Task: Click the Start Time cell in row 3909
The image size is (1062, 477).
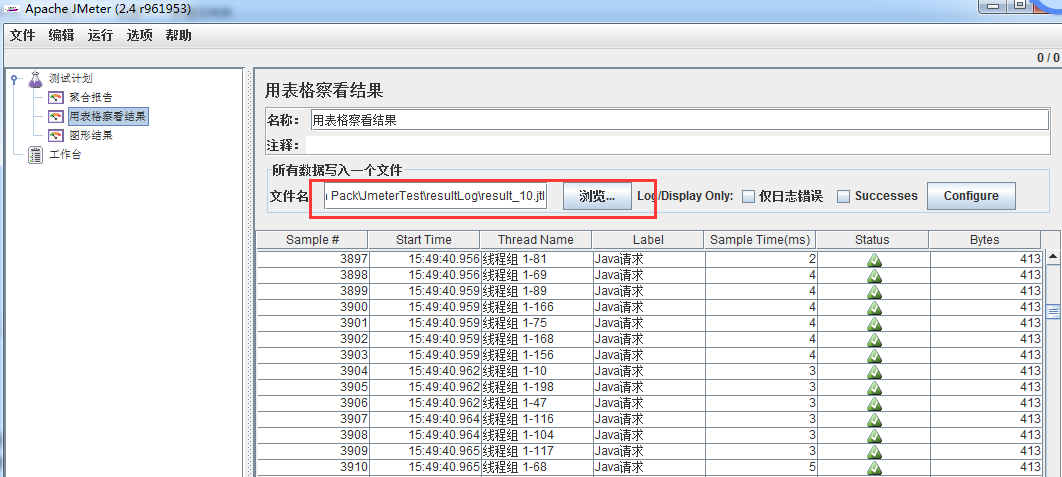Action: [x=425, y=451]
